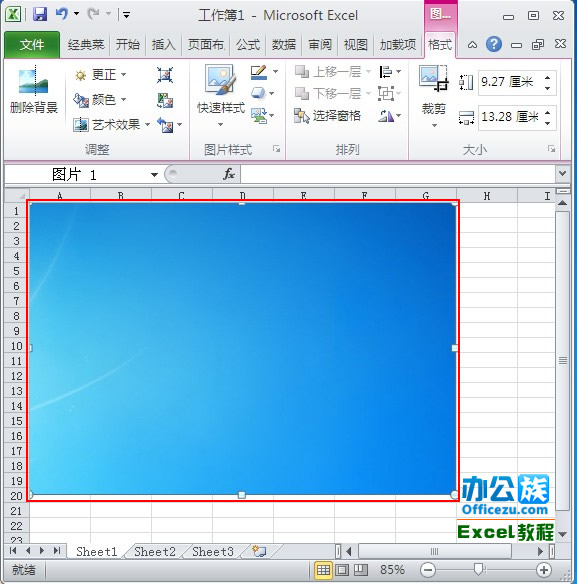This screenshot has height=584, width=577.
Task: Expand the Crop dropdown arrow
Action: point(434,126)
